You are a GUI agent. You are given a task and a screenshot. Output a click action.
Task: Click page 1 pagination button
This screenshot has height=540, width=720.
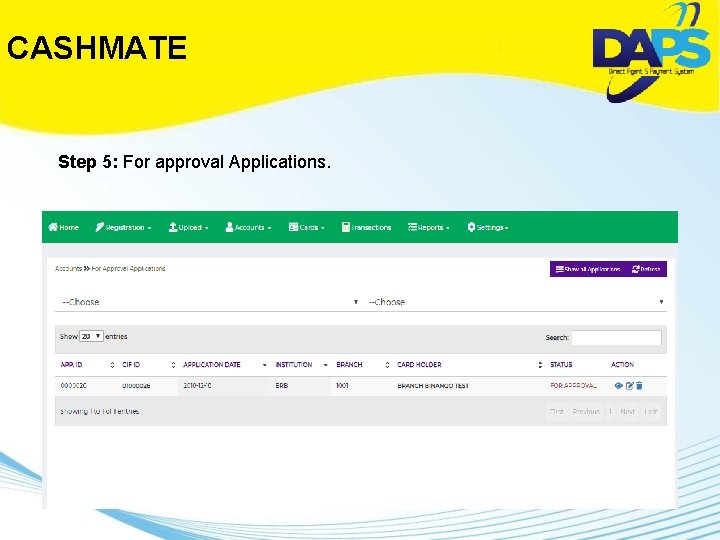pyautogui.click(x=610, y=411)
